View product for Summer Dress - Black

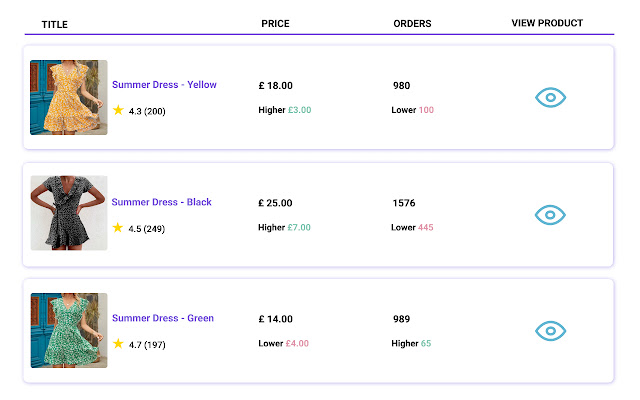pyautogui.click(x=551, y=214)
